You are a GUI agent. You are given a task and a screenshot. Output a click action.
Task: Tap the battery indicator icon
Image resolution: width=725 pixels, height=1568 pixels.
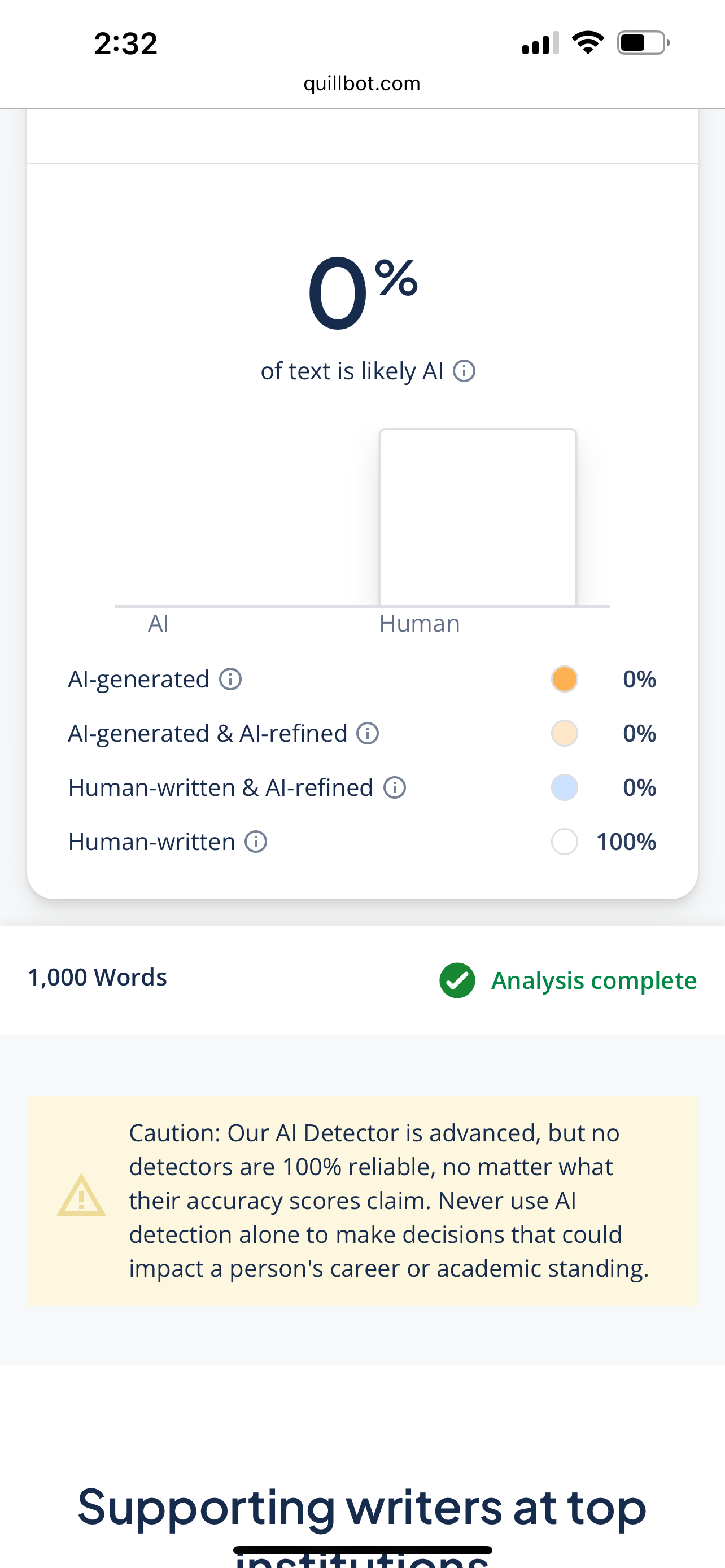click(643, 42)
